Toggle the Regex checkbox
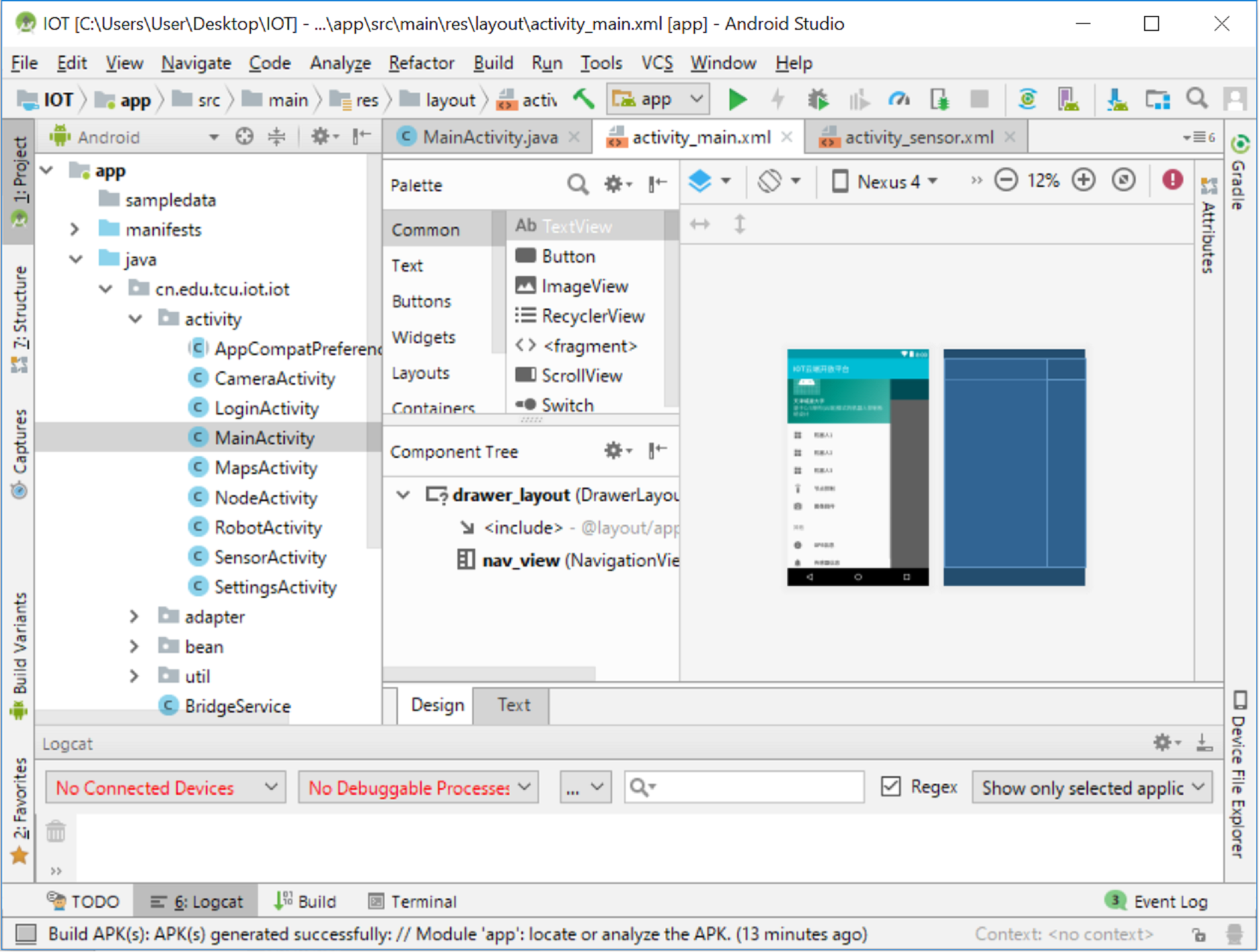 pyautogui.click(x=891, y=786)
